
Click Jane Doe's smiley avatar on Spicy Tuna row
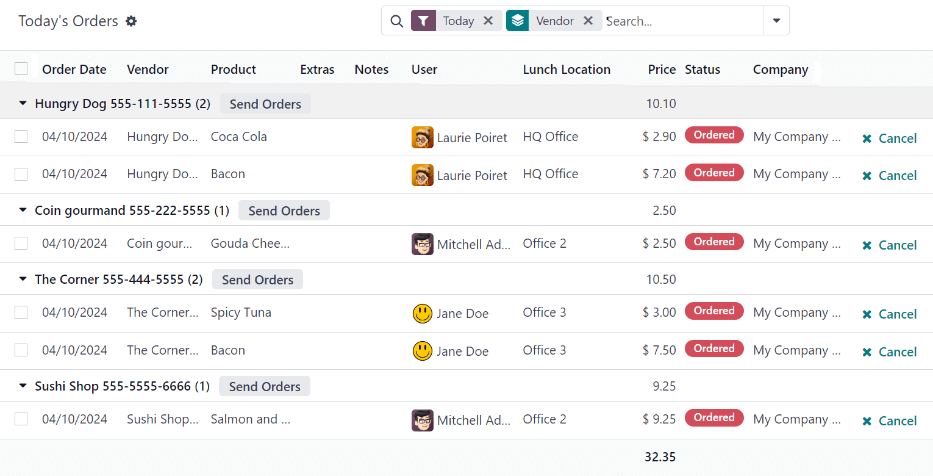pos(422,313)
